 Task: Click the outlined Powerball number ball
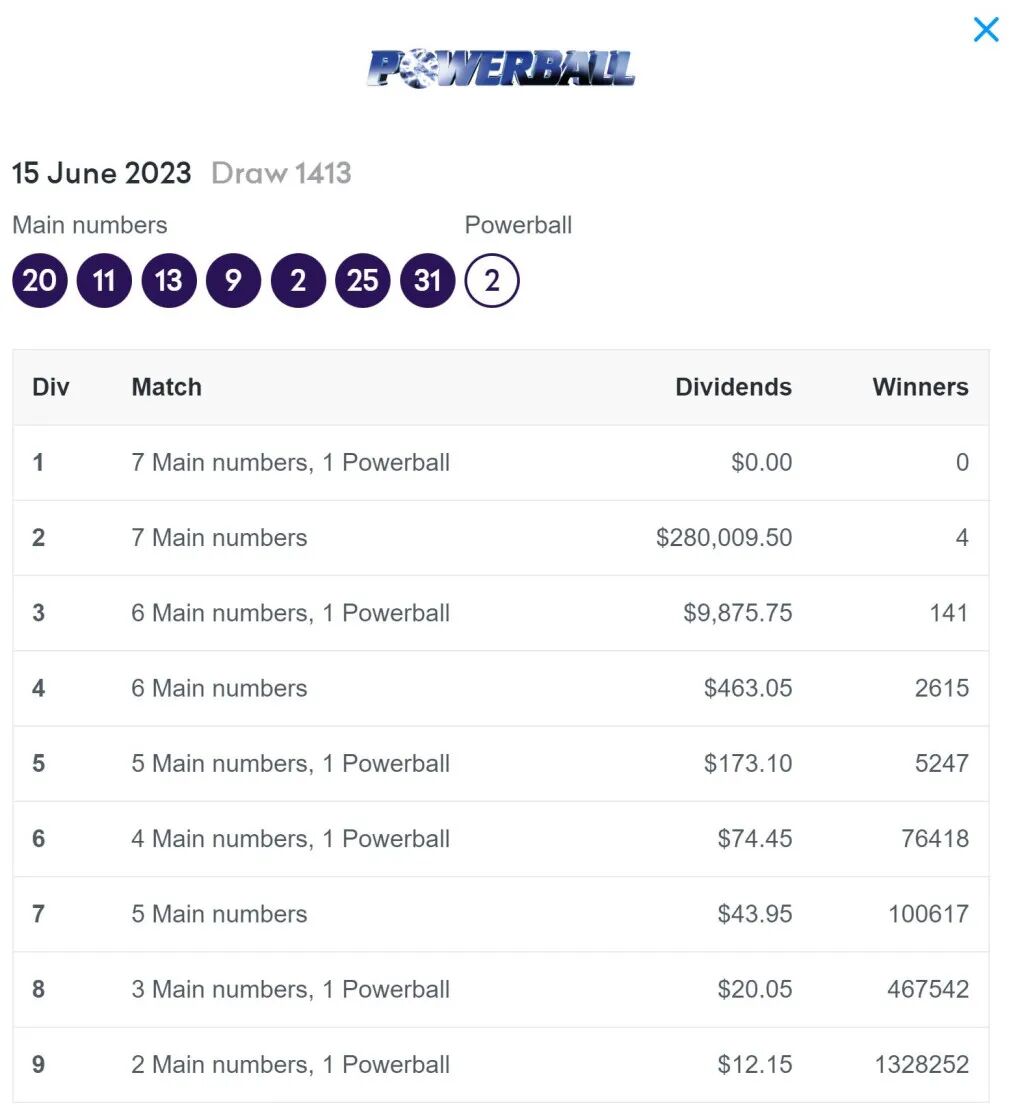[x=492, y=280]
